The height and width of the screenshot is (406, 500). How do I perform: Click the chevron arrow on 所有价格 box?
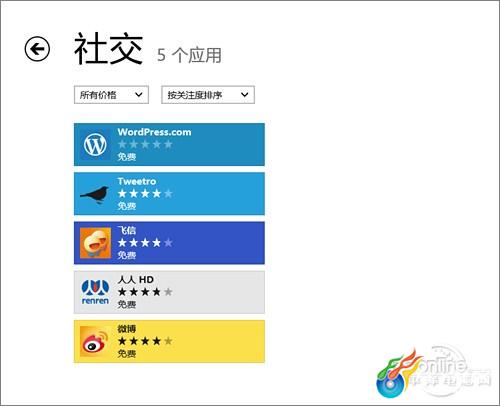pos(139,95)
